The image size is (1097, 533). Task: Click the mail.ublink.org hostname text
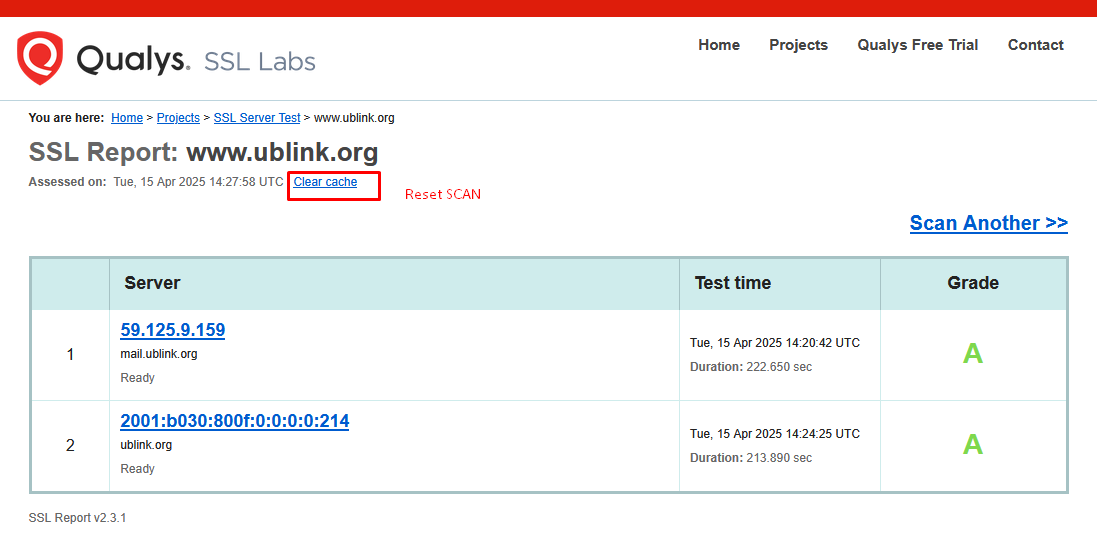pyautogui.click(x=159, y=354)
